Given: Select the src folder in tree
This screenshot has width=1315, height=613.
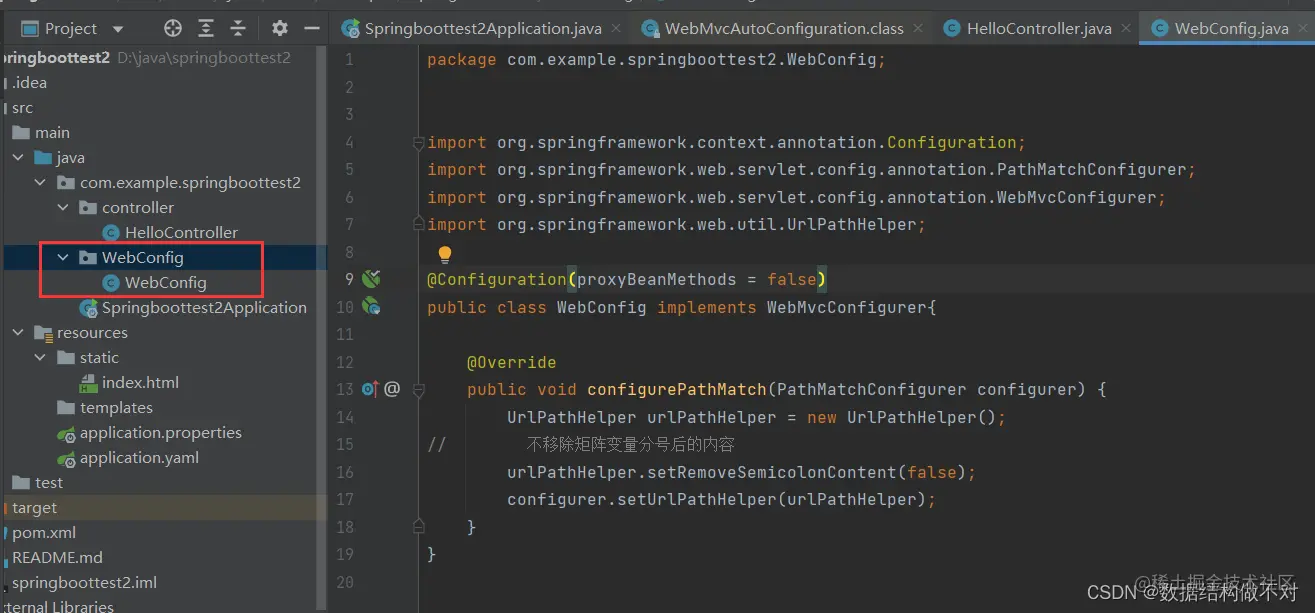Looking at the screenshot, I should [22, 108].
